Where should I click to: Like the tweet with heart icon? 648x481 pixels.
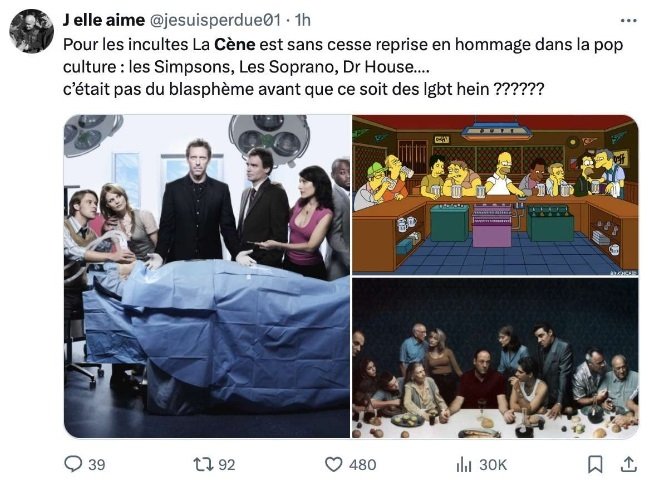pos(334,464)
